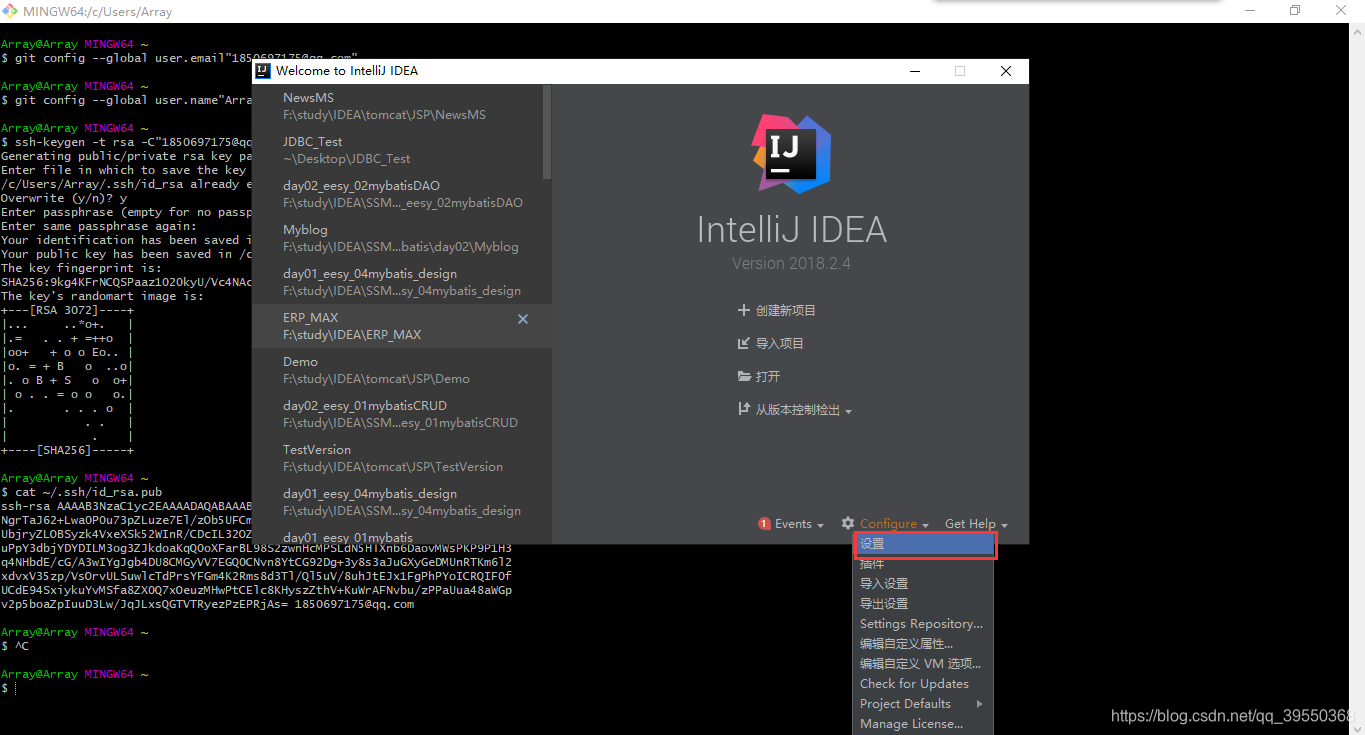Select 编辑自定义属性... menu entry
The height and width of the screenshot is (735, 1365).
coord(924,644)
